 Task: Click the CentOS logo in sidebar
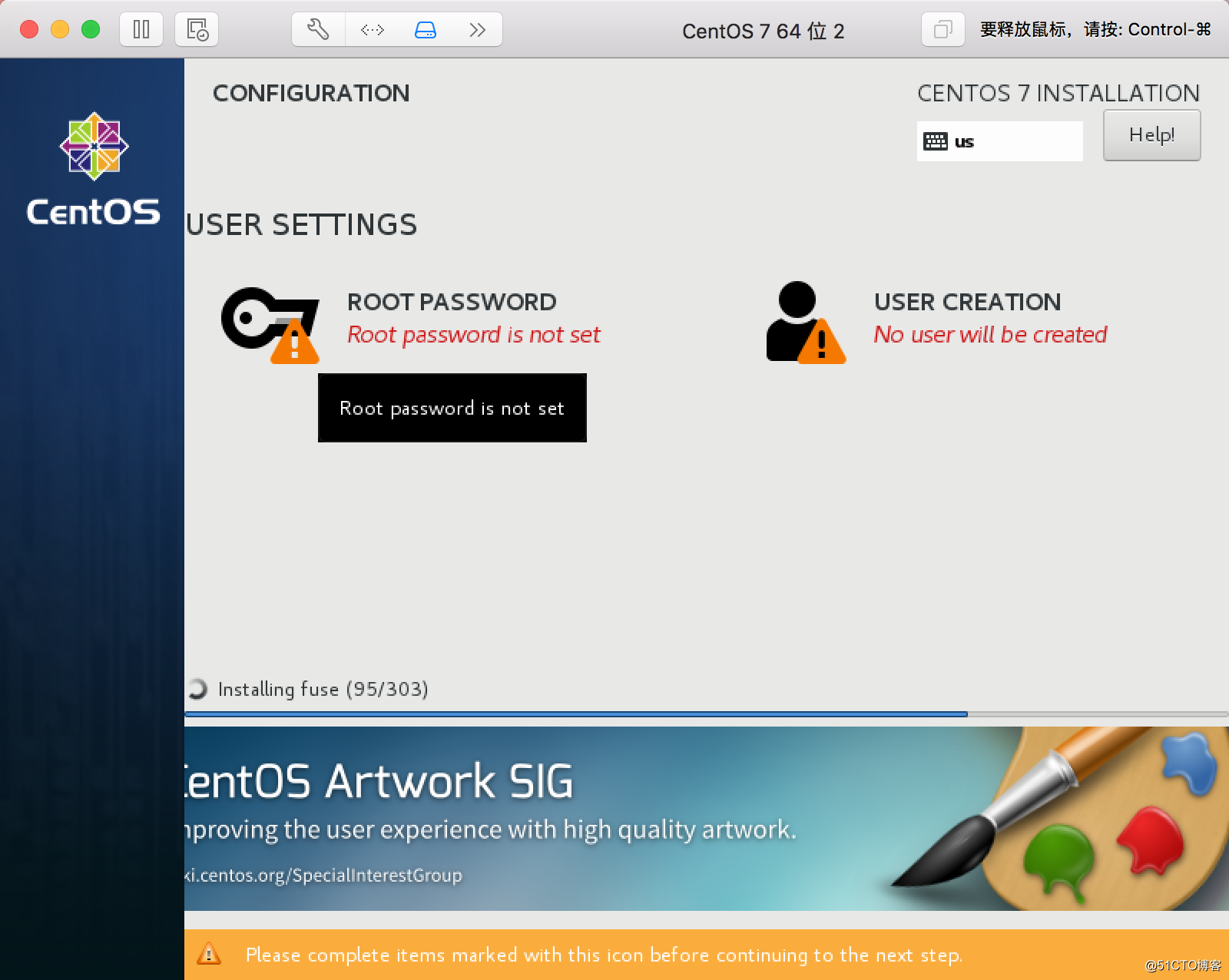tap(94, 170)
